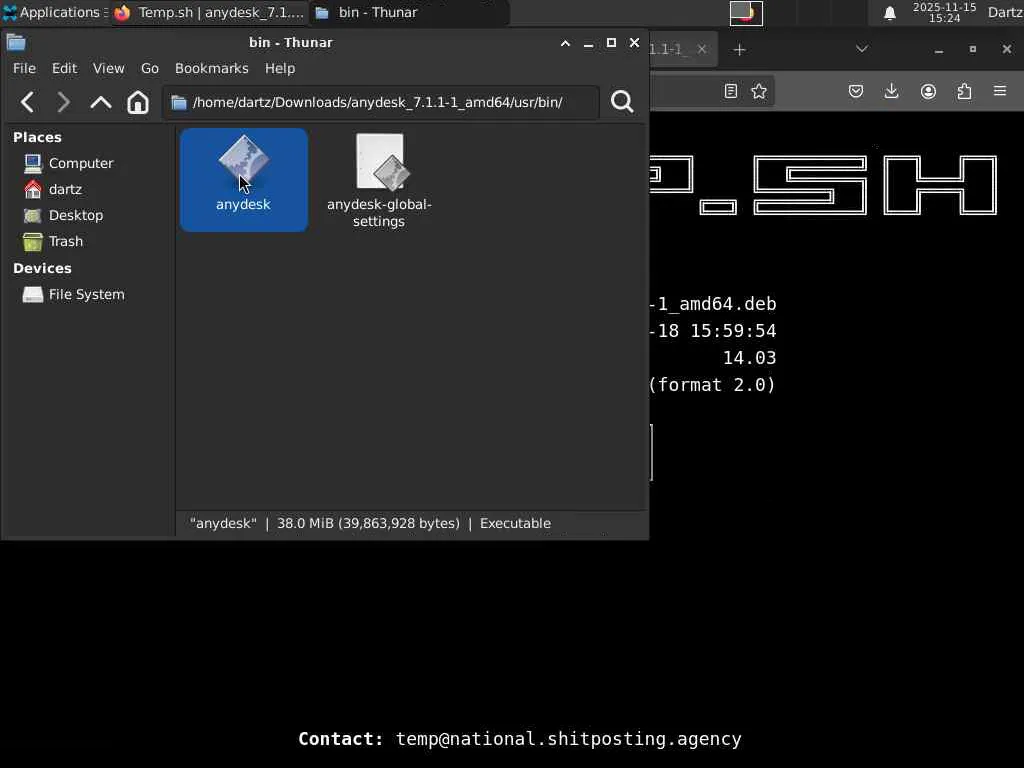
Task: Open Thunar search with magnifier icon
Action: [622, 101]
